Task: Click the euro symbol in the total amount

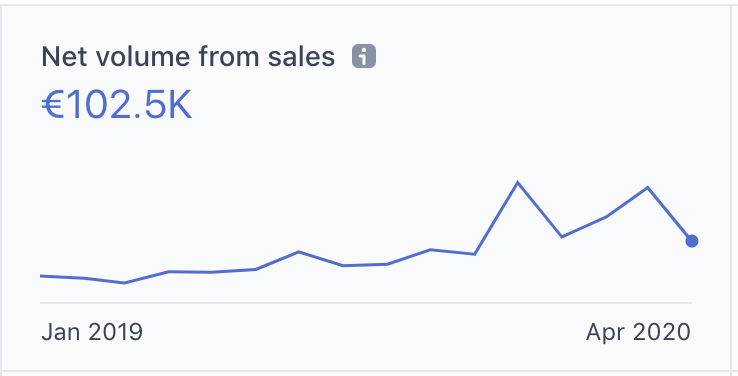Action: pos(53,106)
